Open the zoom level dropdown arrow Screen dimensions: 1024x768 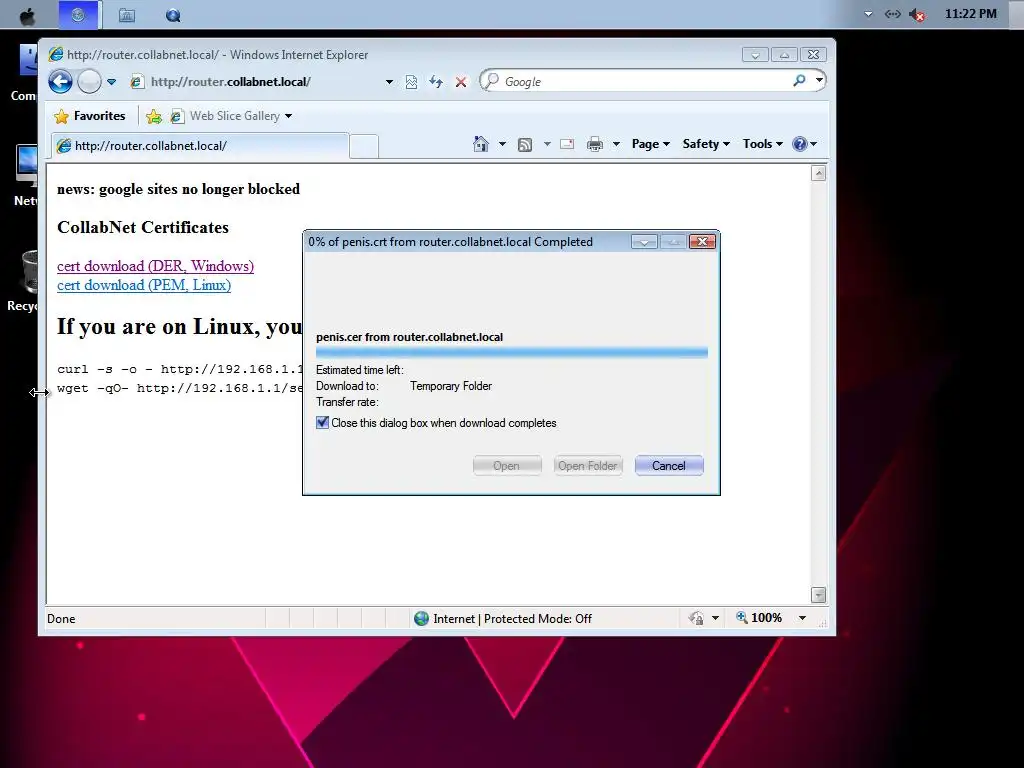[x=803, y=618]
